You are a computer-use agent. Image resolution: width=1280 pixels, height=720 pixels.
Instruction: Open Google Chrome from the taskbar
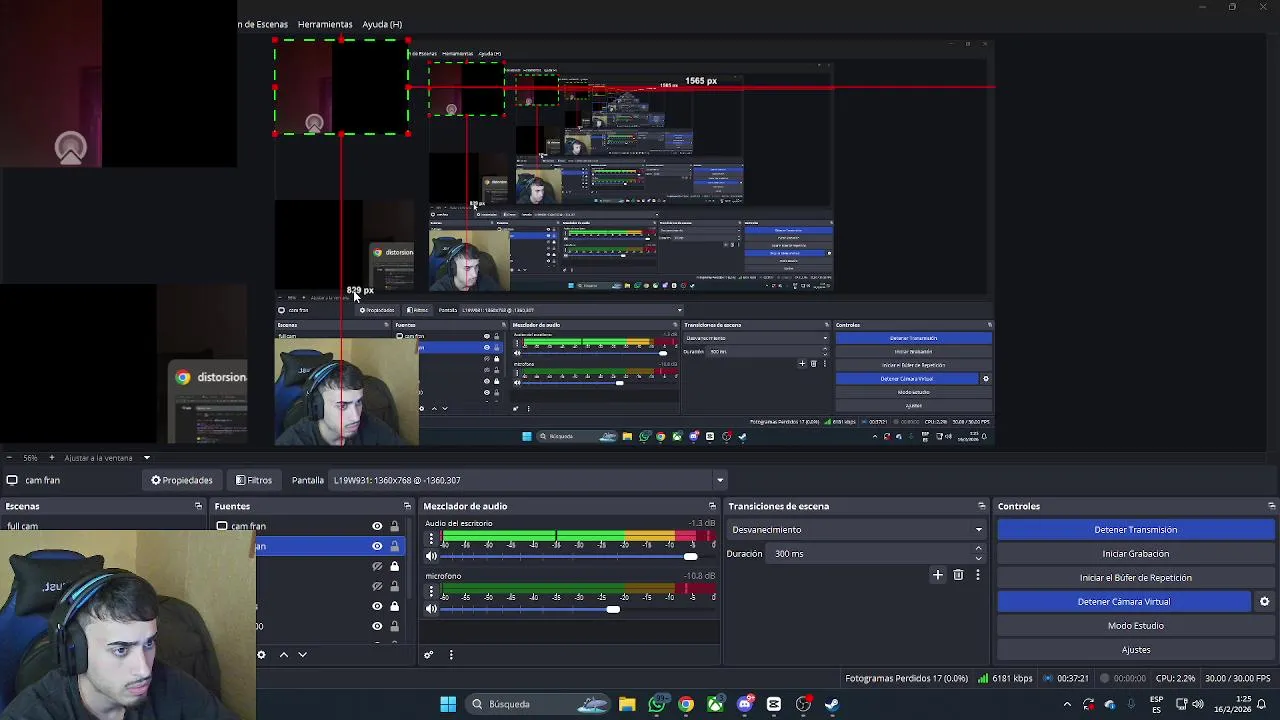click(x=686, y=704)
